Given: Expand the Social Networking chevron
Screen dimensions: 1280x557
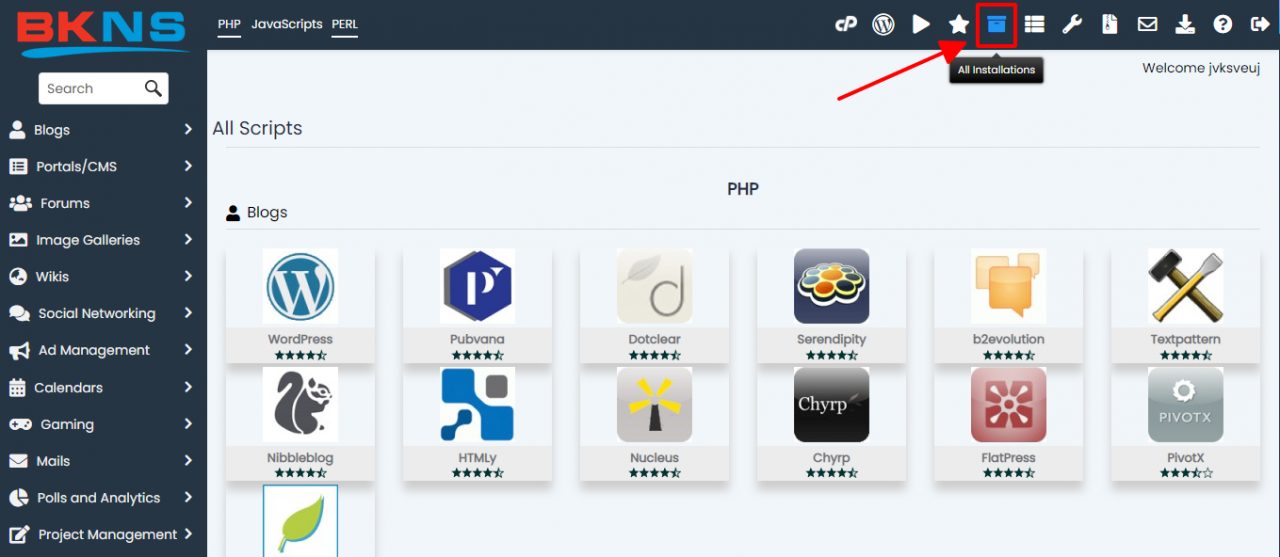Looking at the screenshot, I should click(188, 313).
